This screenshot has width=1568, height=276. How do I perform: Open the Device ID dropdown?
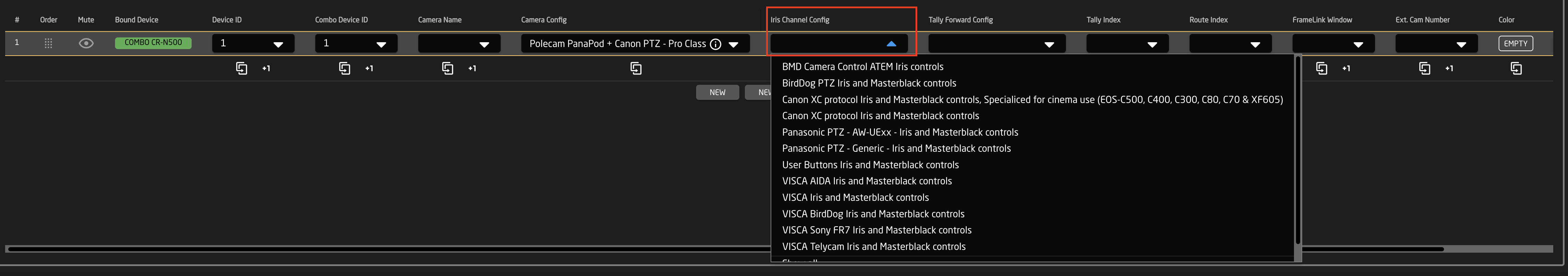tap(253, 44)
